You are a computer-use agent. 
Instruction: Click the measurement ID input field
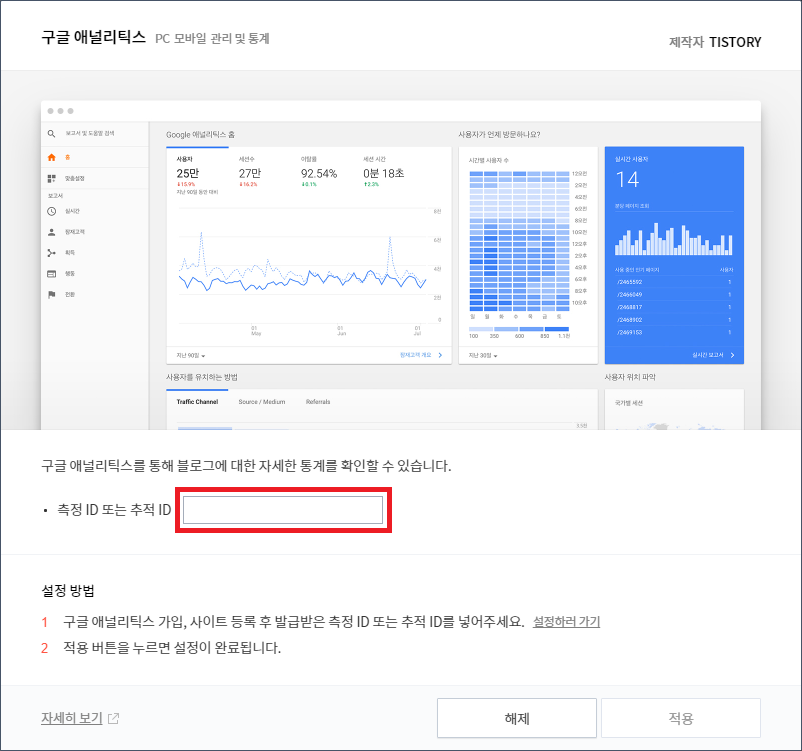coord(283,510)
